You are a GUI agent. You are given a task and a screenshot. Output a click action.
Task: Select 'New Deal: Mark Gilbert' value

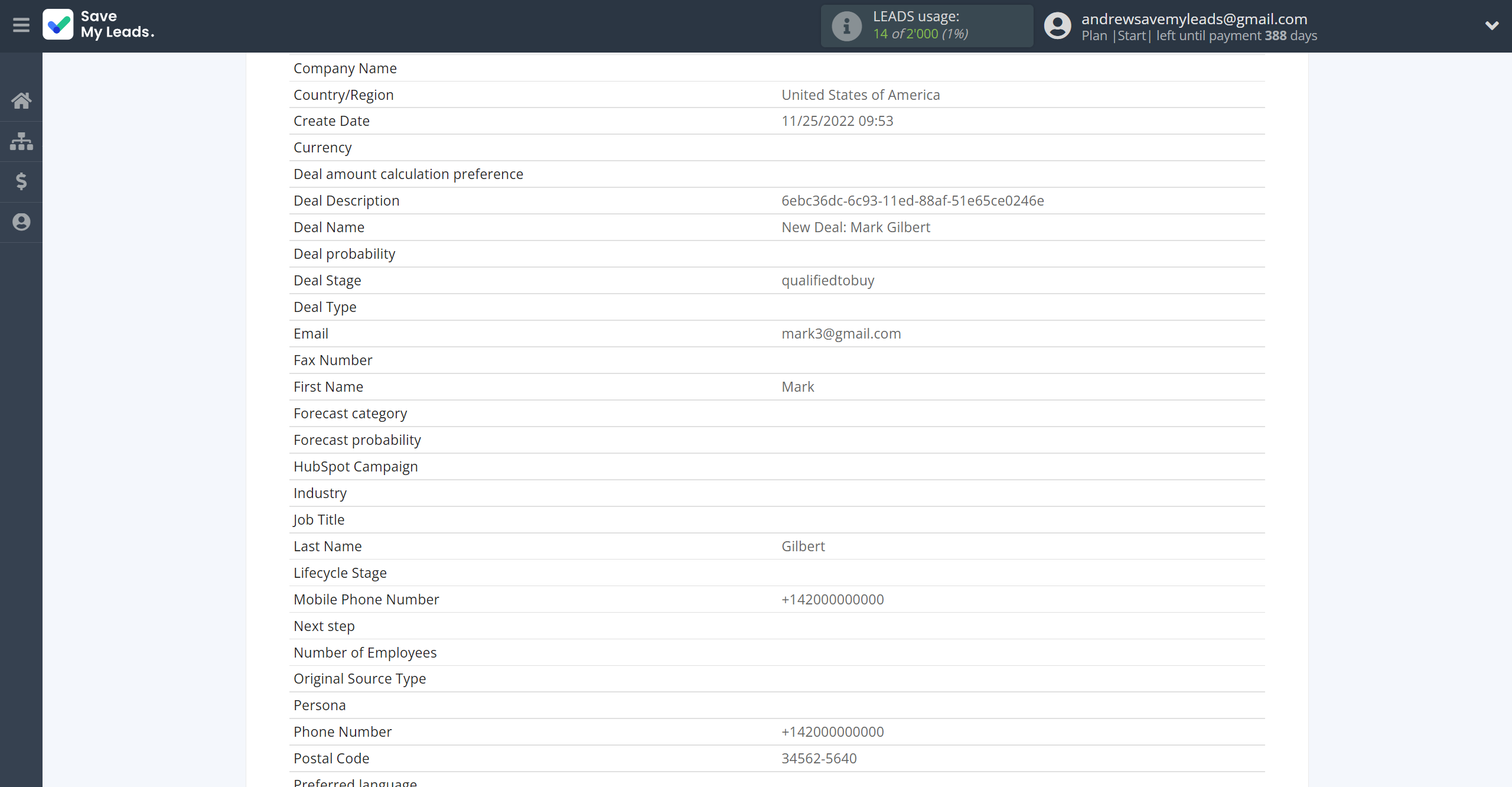856,227
